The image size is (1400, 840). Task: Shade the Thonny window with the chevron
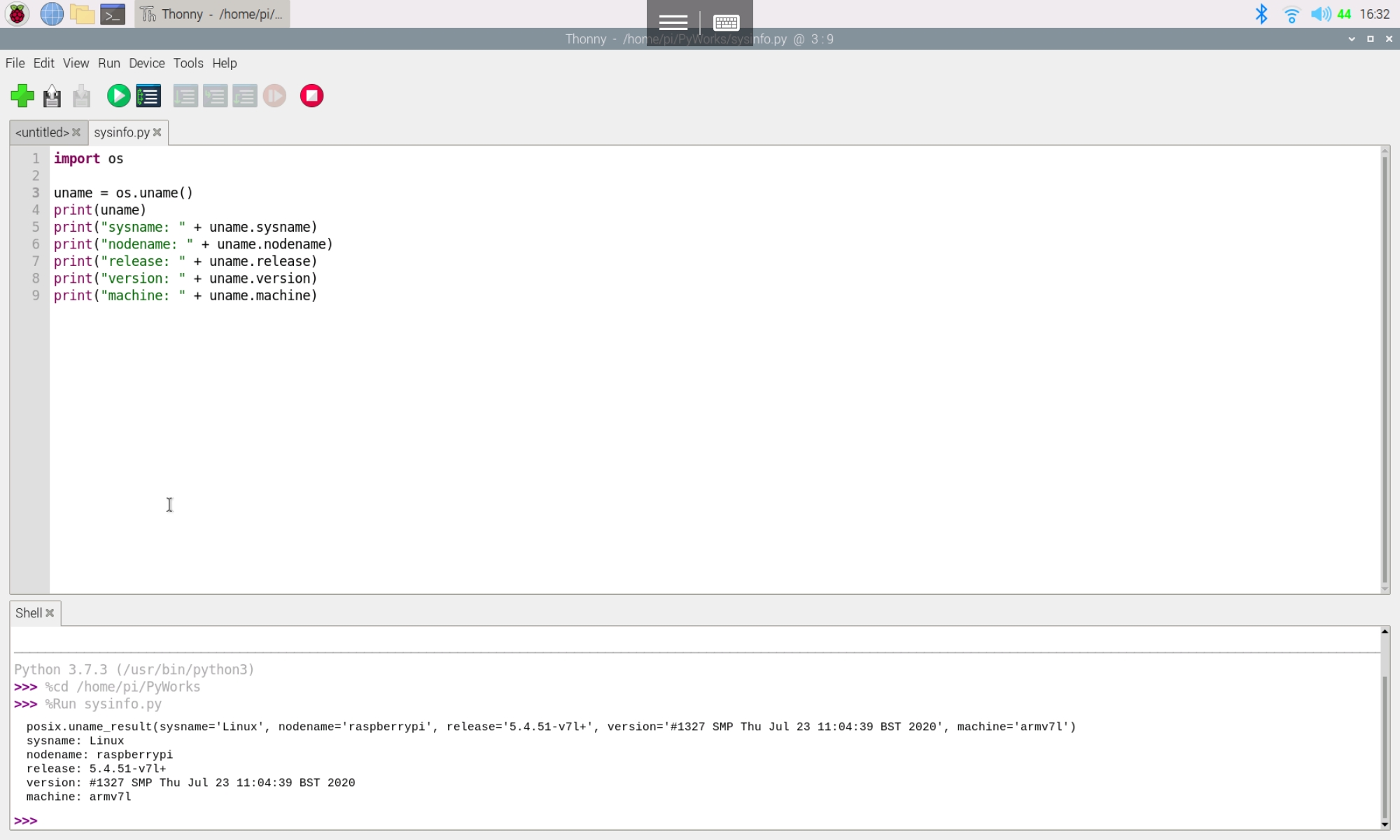click(x=1353, y=39)
